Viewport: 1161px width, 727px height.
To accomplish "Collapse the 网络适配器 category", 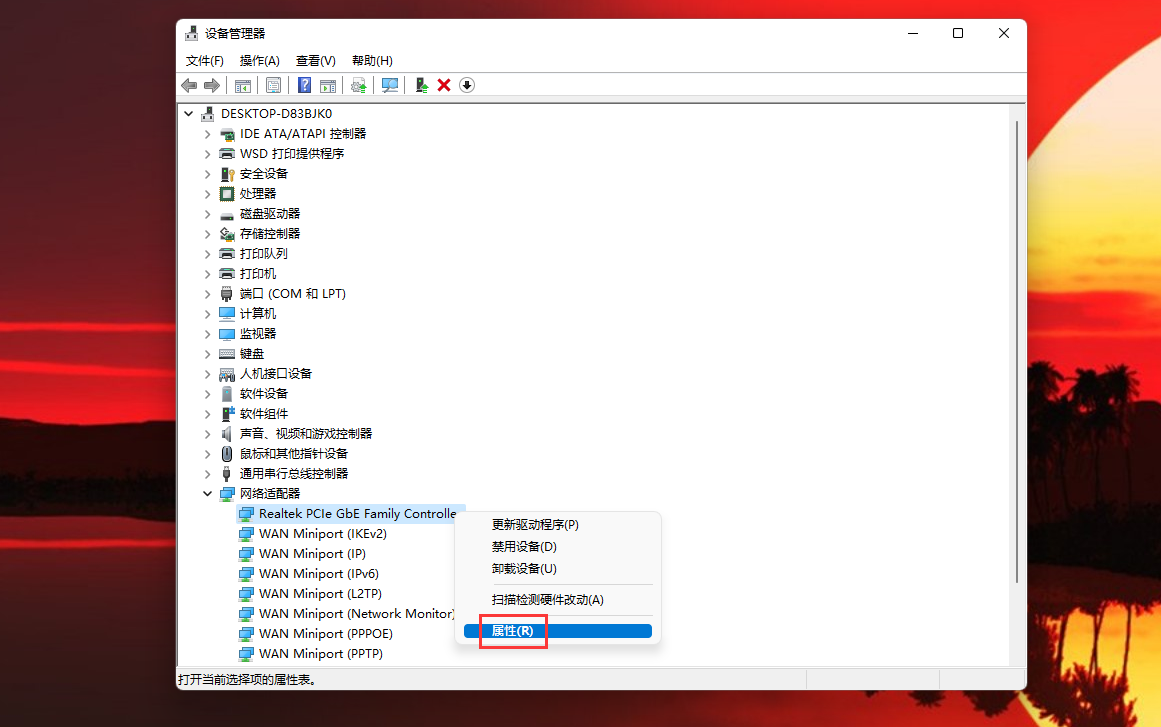I will click(207, 493).
